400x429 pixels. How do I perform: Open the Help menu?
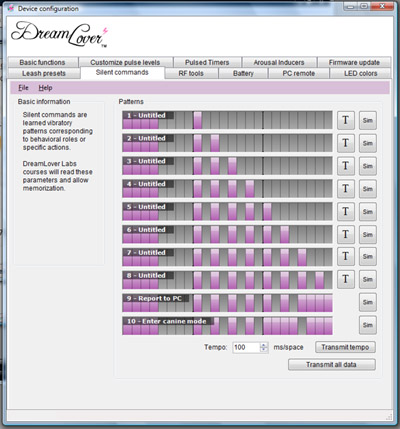pyautogui.click(x=45, y=88)
